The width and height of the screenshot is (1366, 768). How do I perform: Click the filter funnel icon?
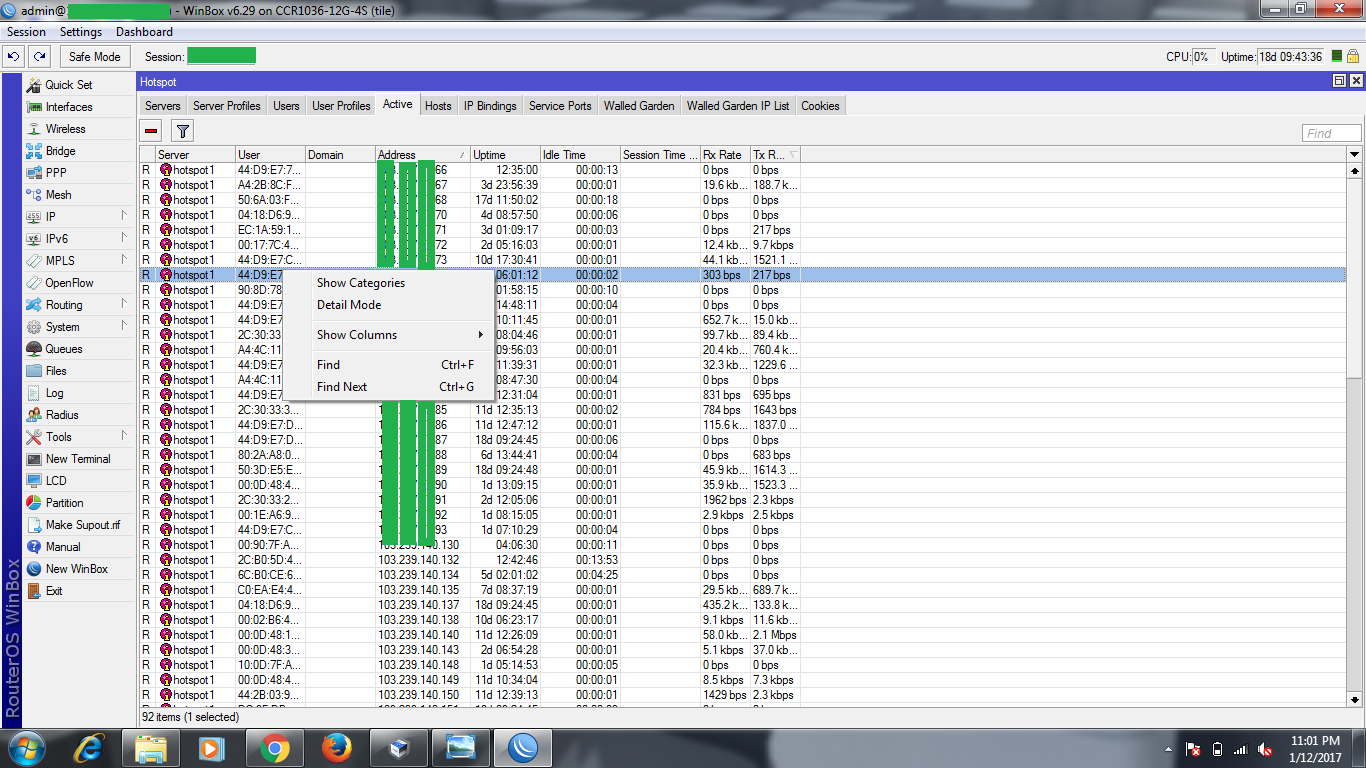pos(181,130)
